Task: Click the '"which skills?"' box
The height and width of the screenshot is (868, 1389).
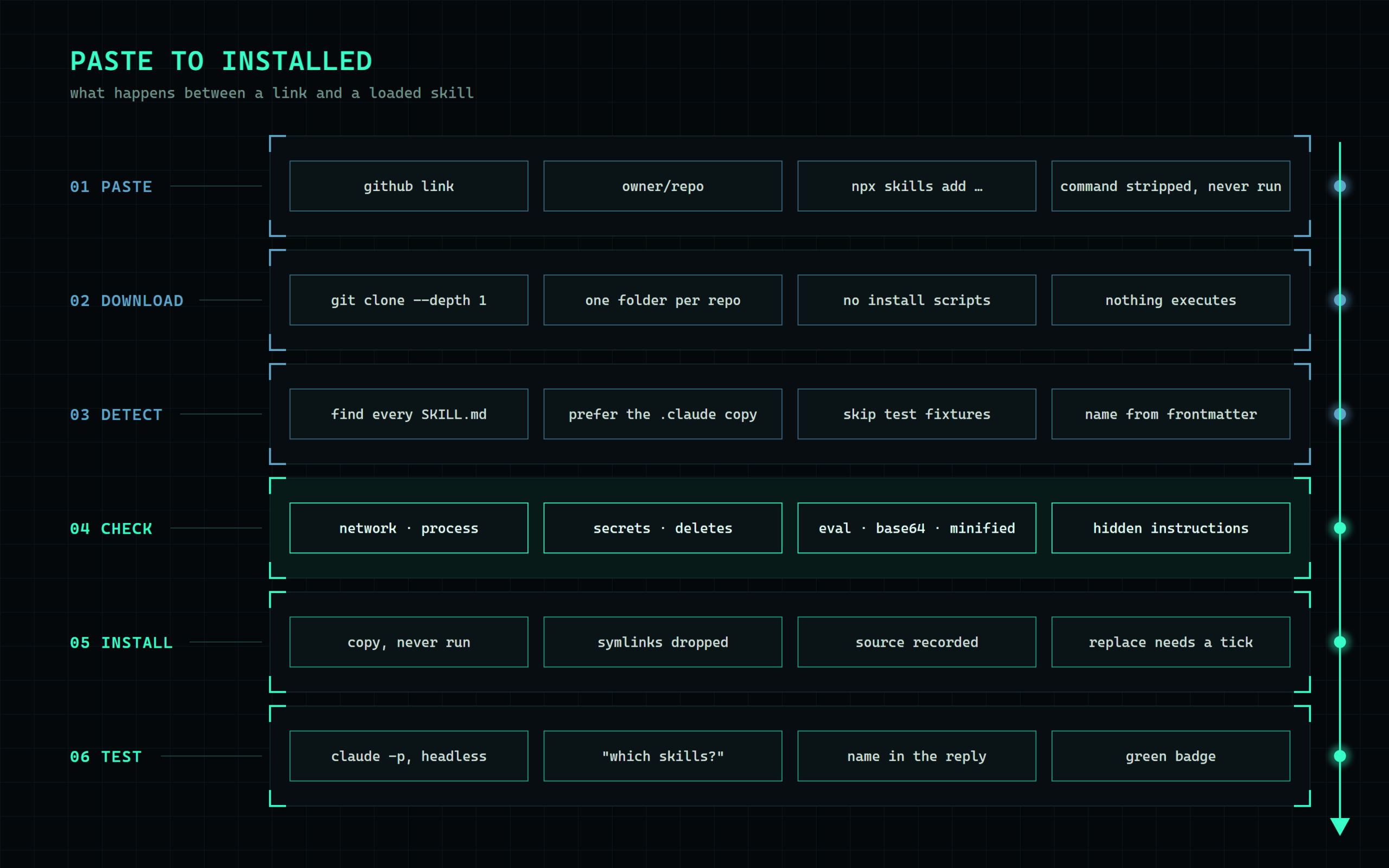Action: tap(662, 756)
